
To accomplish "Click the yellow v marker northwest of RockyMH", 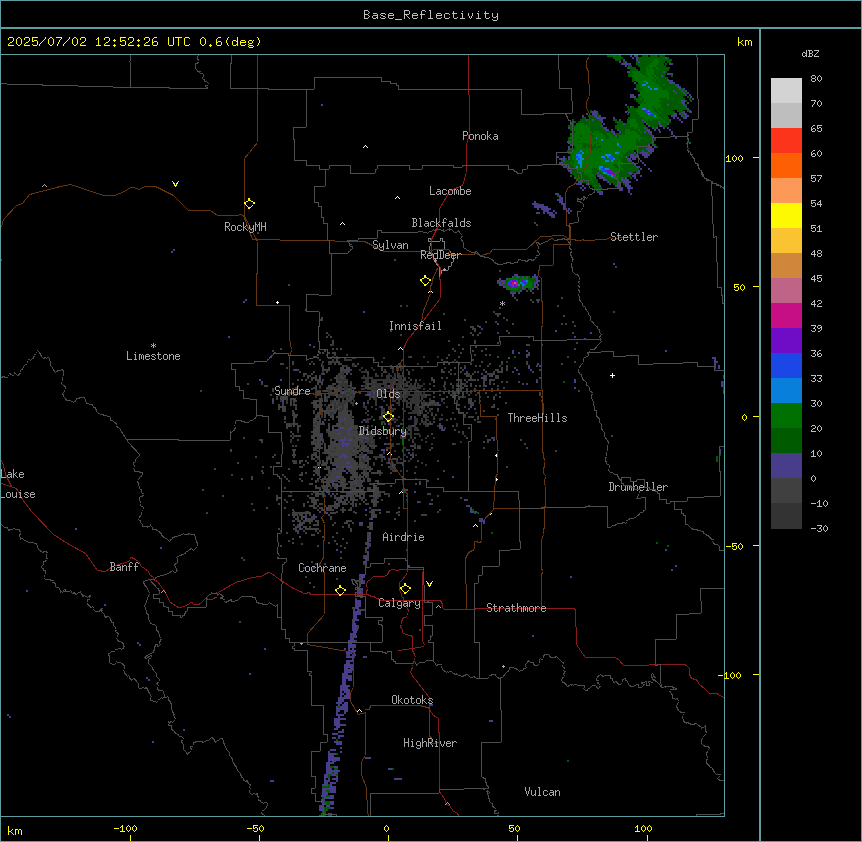I will pos(175,184).
